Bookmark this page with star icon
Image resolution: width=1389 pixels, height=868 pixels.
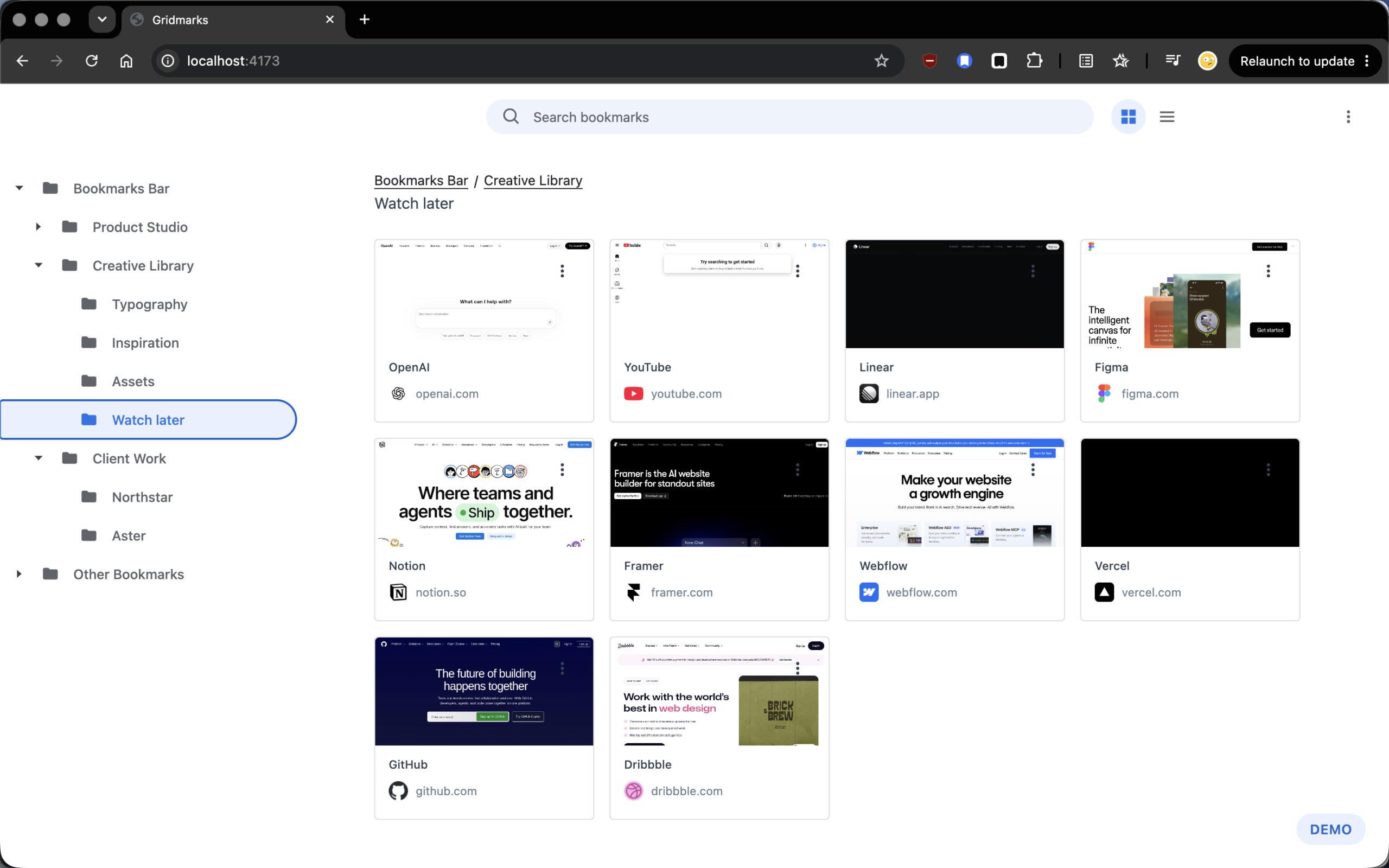[882, 61]
